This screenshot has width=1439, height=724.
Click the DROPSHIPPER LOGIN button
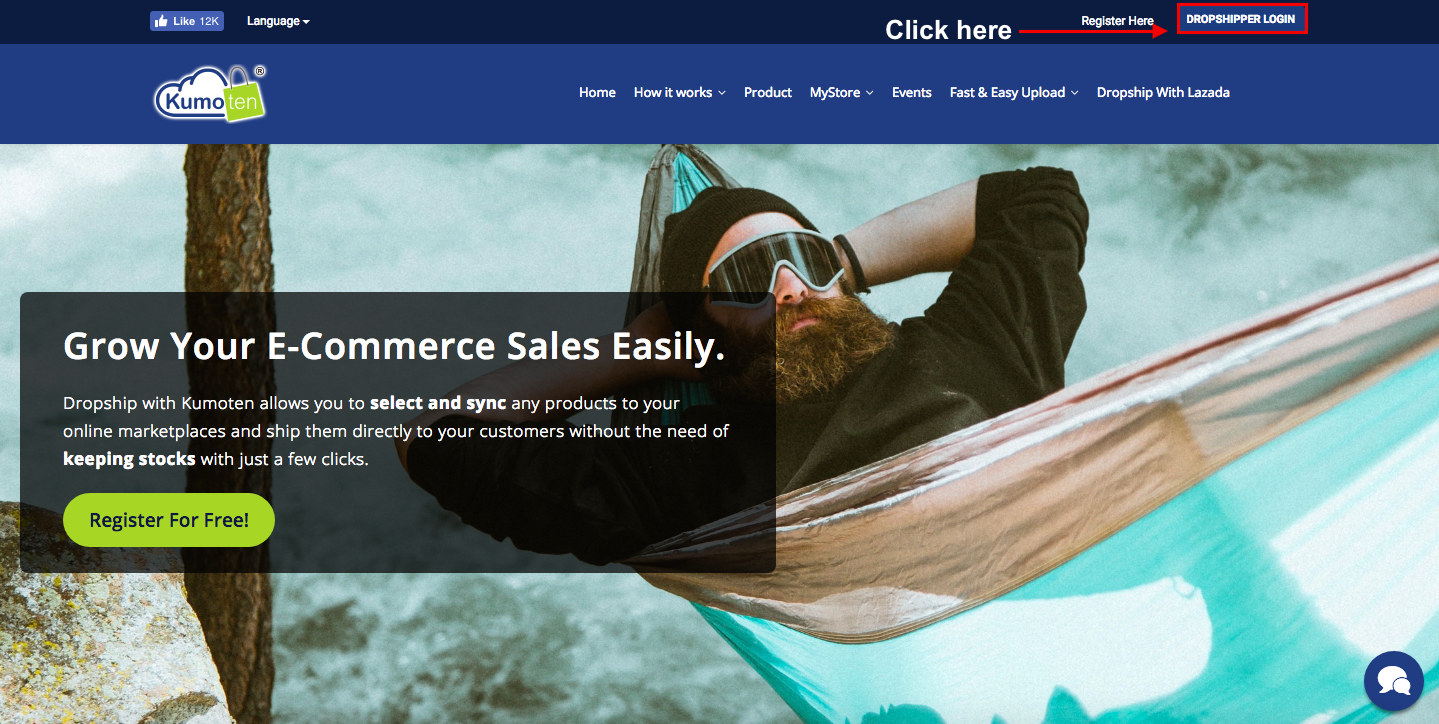[x=1241, y=19]
